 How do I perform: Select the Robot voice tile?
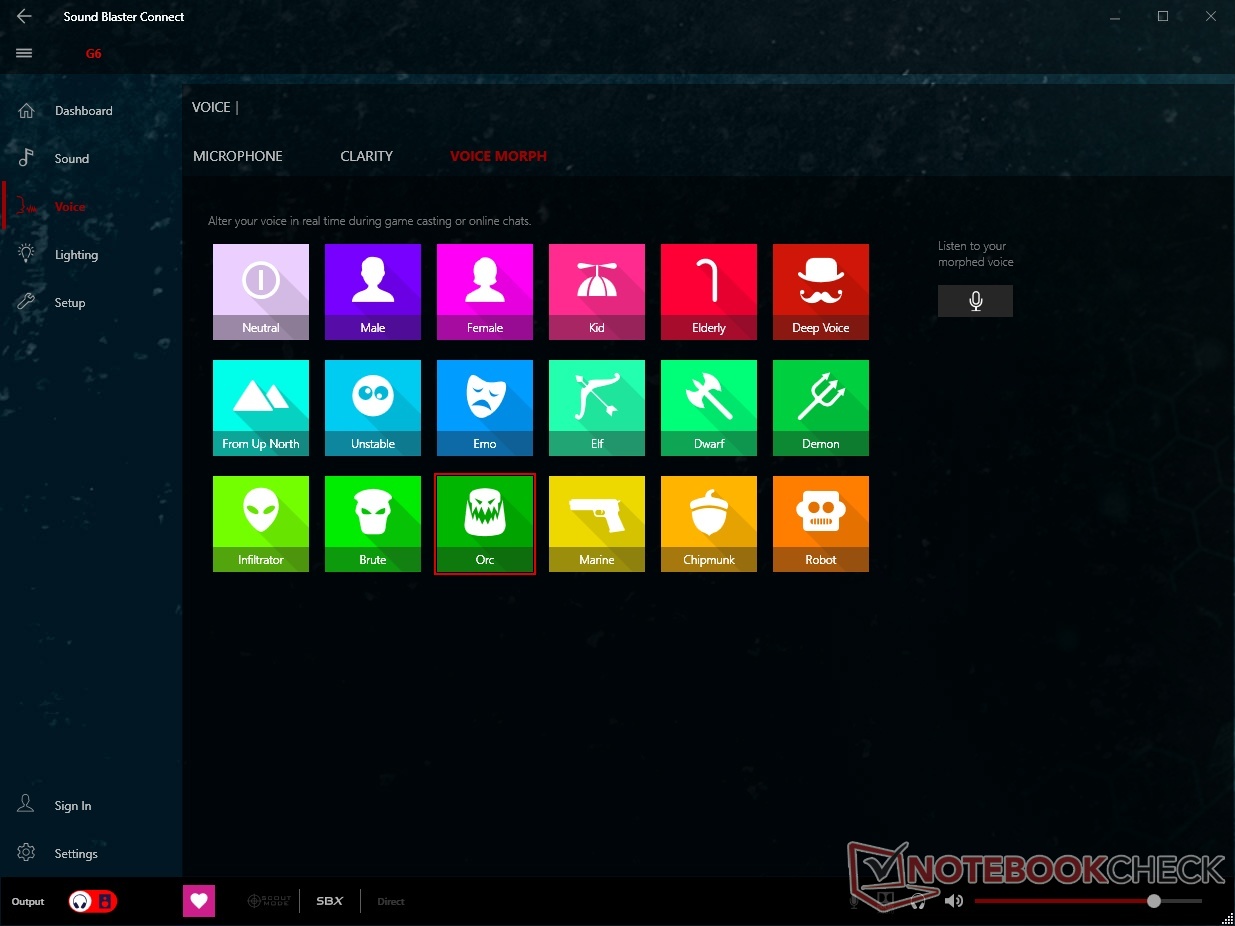tap(821, 524)
